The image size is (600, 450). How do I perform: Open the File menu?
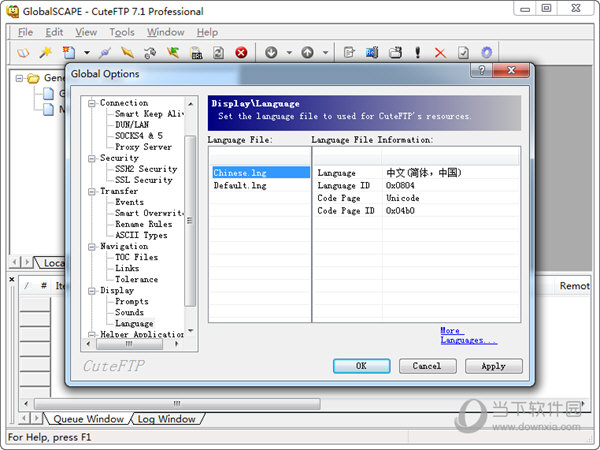(25, 32)
